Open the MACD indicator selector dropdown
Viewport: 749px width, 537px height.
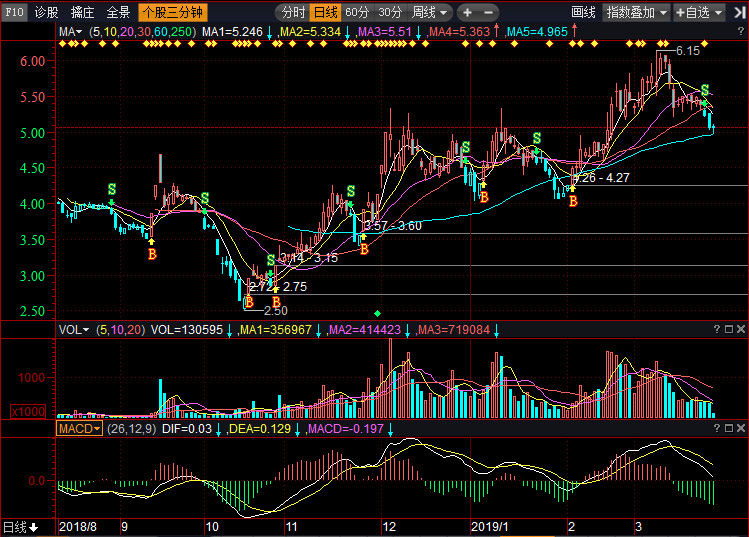point(79,429)
